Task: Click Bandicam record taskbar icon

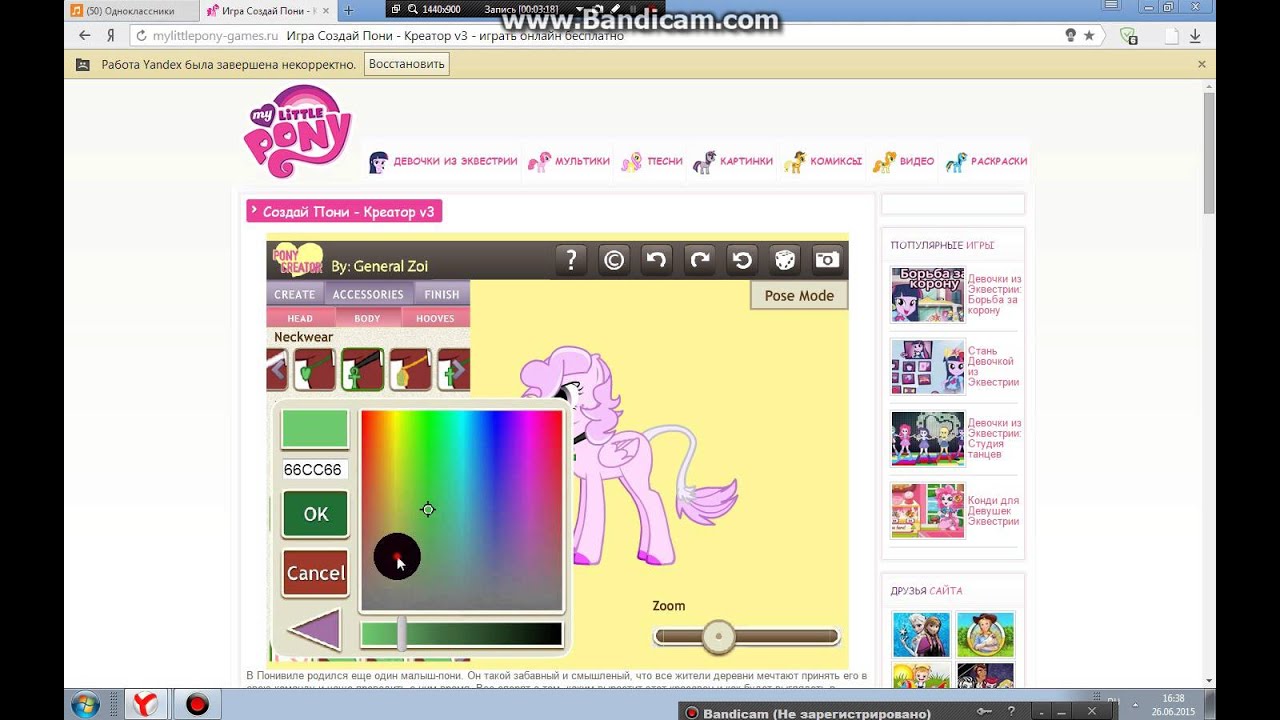Action: (197, 704)
